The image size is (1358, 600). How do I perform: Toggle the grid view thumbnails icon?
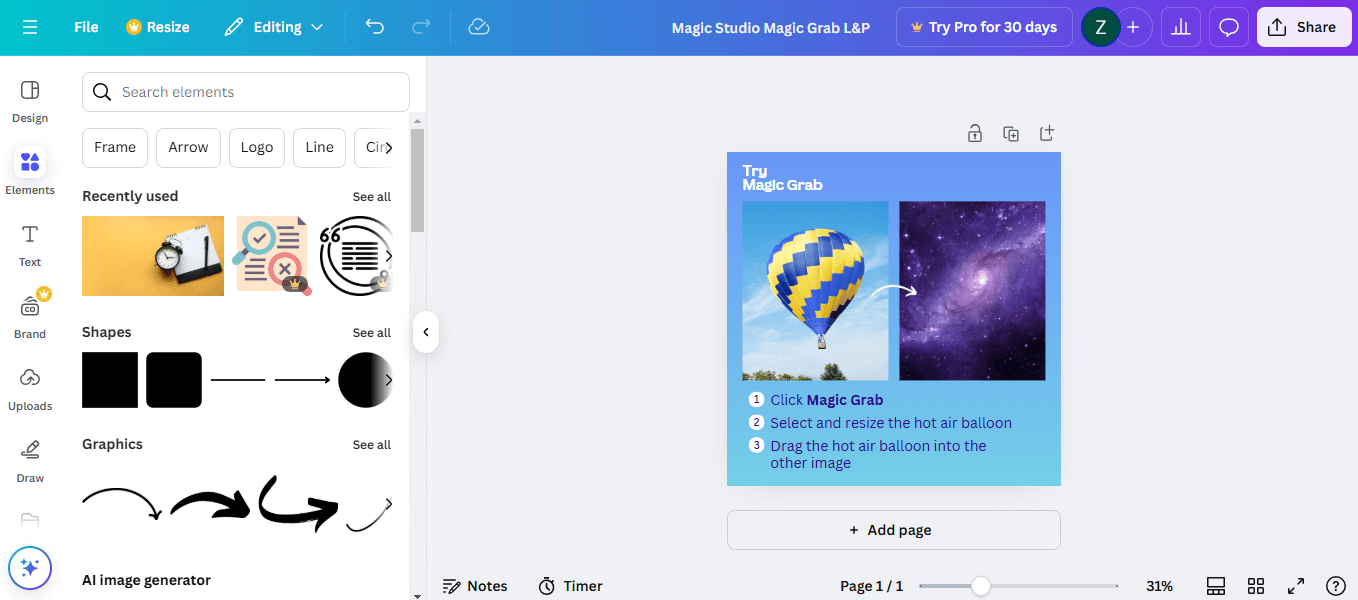(1256, 586)
